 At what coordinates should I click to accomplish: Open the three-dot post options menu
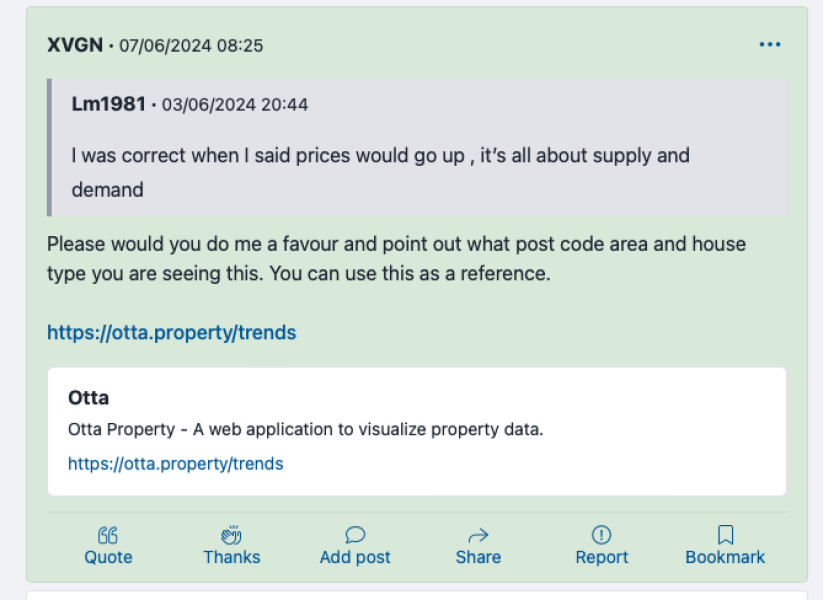[x=770, y=44]
